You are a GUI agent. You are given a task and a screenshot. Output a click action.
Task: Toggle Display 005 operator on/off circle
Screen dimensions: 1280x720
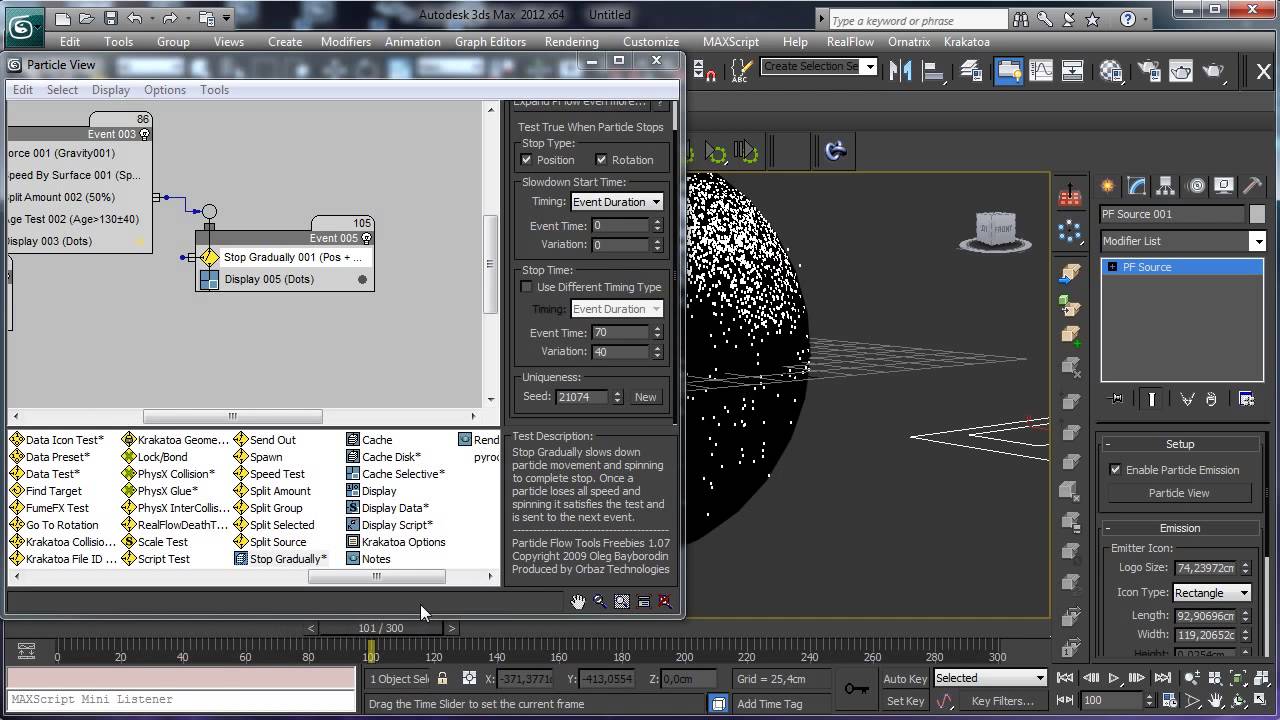(362, 280)
